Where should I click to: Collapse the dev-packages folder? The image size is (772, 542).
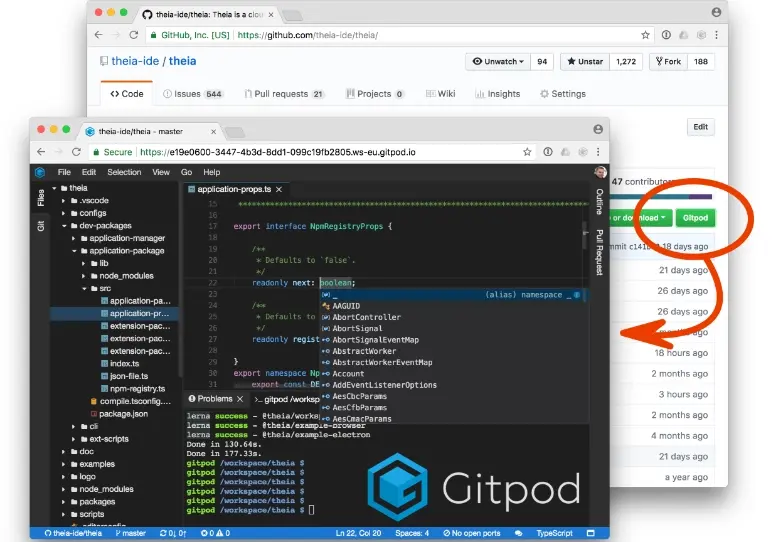(64, 226)
